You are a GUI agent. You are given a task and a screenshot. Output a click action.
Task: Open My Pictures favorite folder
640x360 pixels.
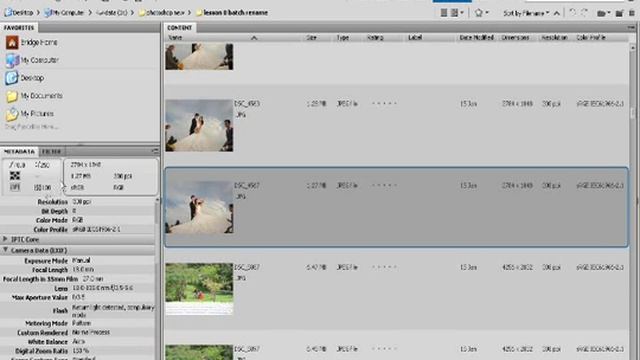coord(29,114)
